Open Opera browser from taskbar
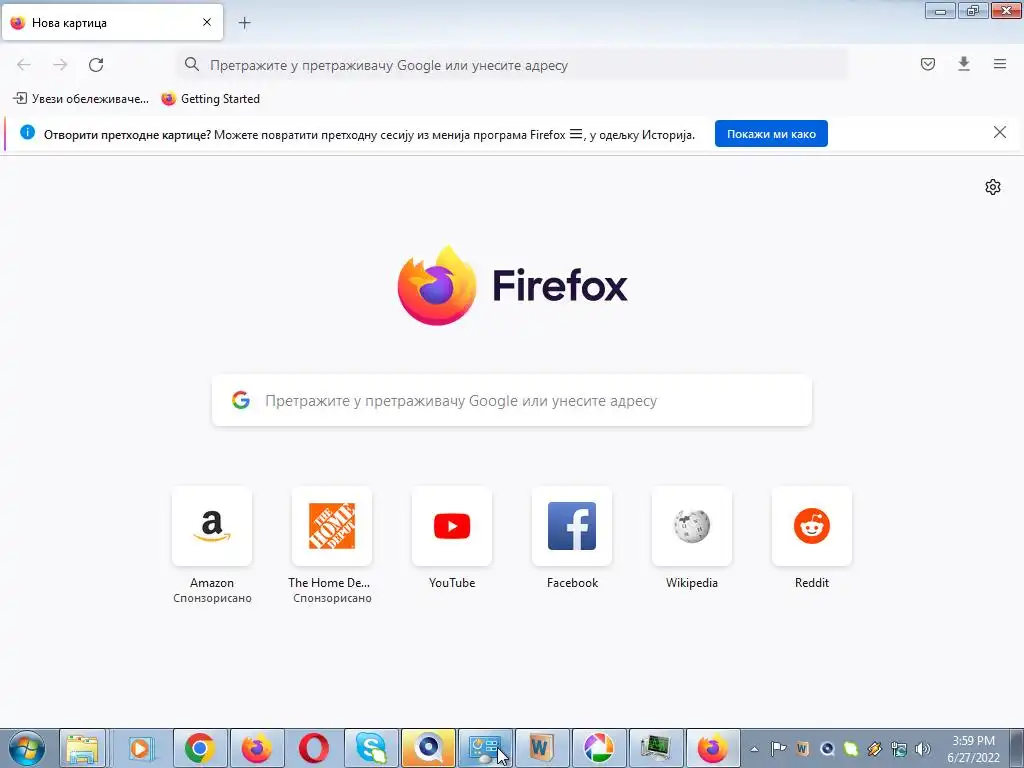This screenshot has width=1024, height=768. pyautogui.click(x=314, y=748)
